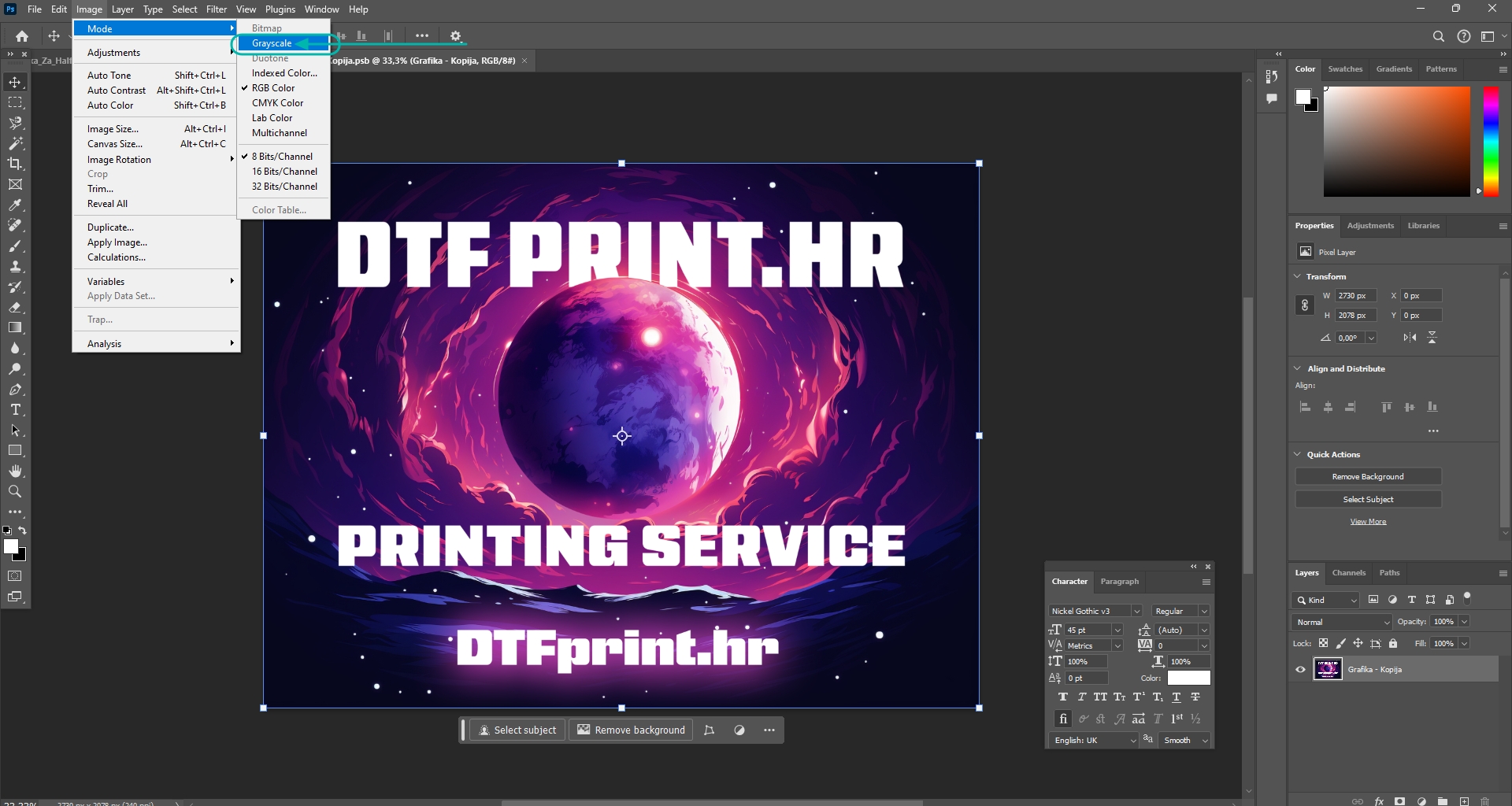Screen dimensions: 1512x806
Task: Select the Clone Stamp tool
Action: pos(15,266)
